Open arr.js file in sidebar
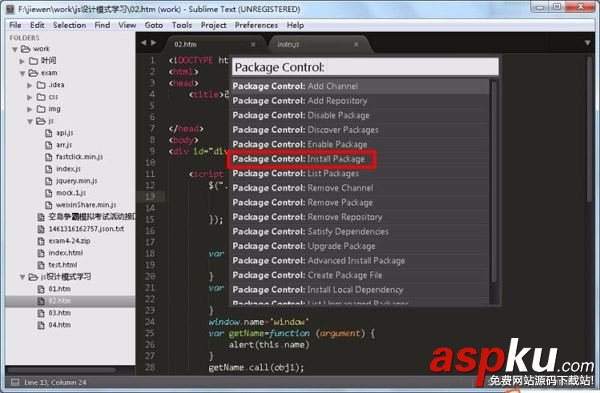This screenshot has width=600, height=393. point(64,145)
